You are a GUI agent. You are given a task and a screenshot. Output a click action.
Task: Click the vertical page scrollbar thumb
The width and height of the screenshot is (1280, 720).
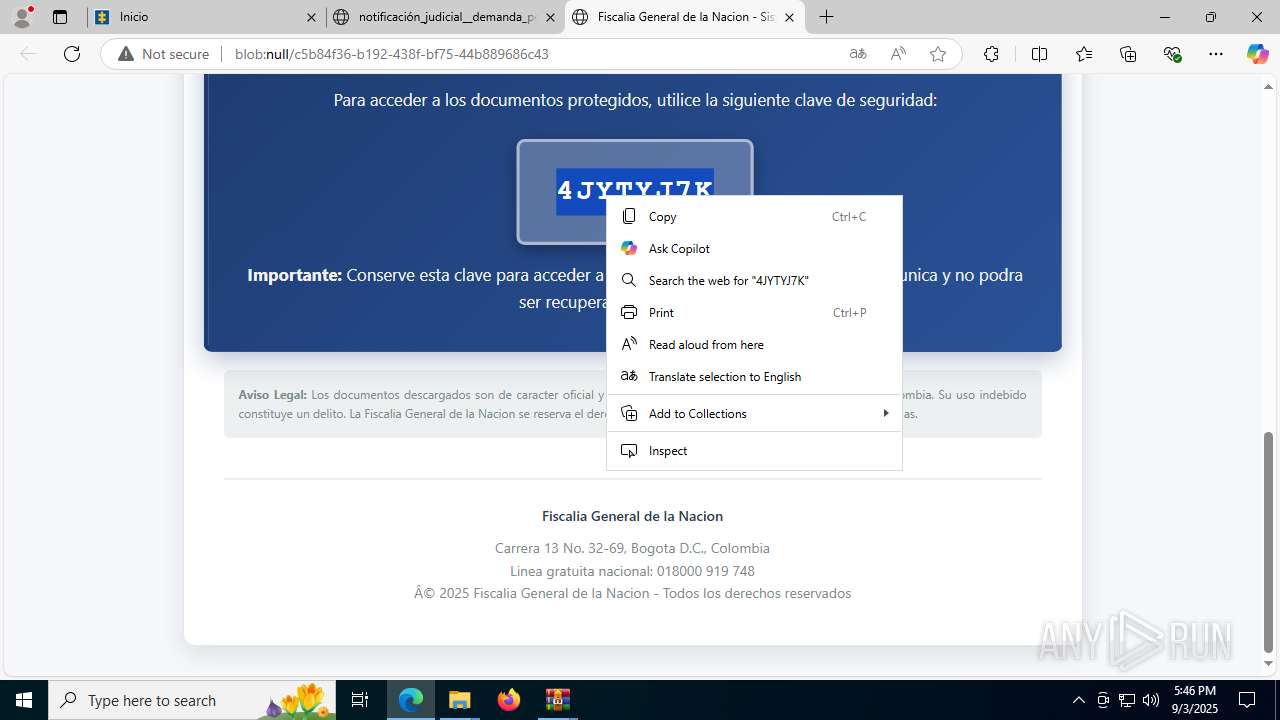[x=1269, y=541]
